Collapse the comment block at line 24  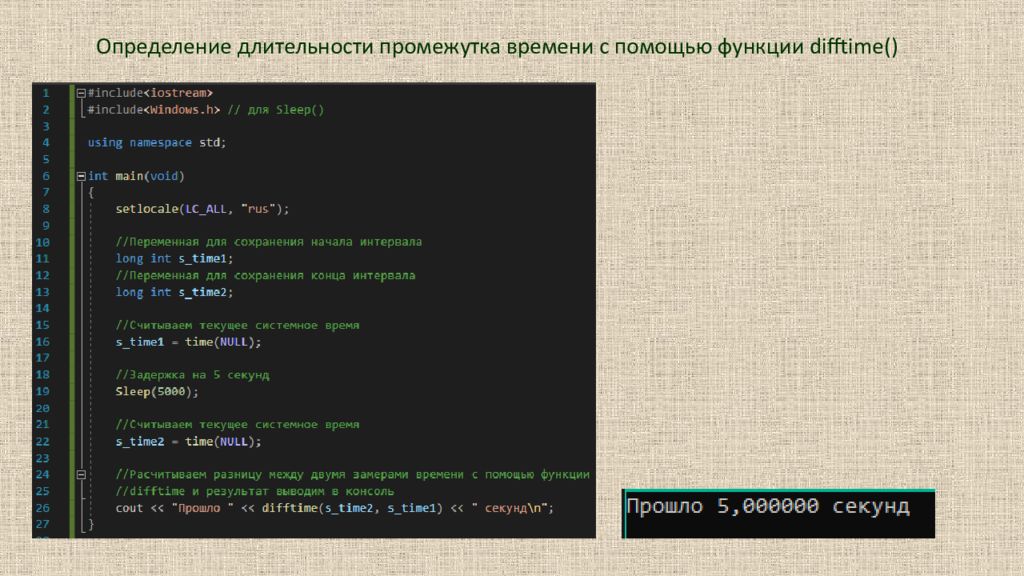pyautogui.click(x=82, y=474)
